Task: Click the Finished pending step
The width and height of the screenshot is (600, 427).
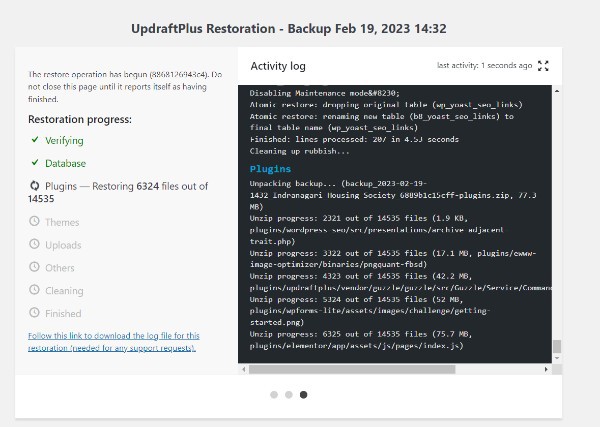Action: click(63, 314)
